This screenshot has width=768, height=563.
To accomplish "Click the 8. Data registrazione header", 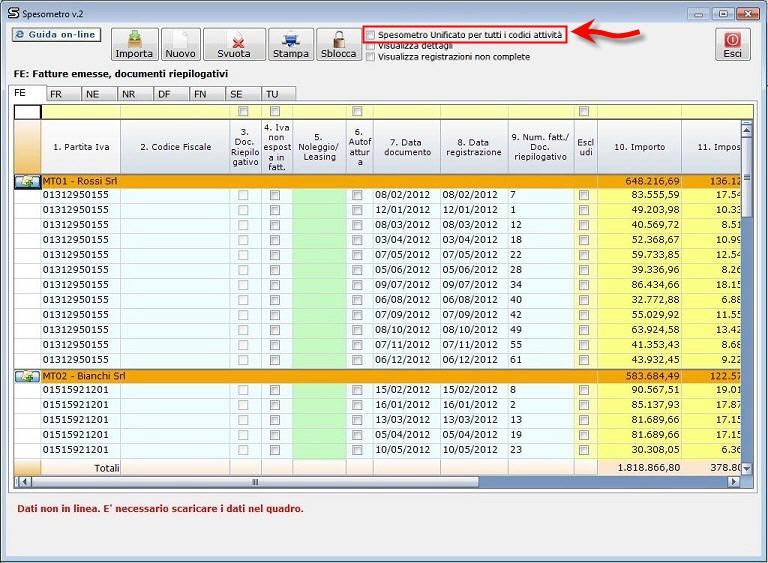I will pyautogui.click(x=474, y=147).
